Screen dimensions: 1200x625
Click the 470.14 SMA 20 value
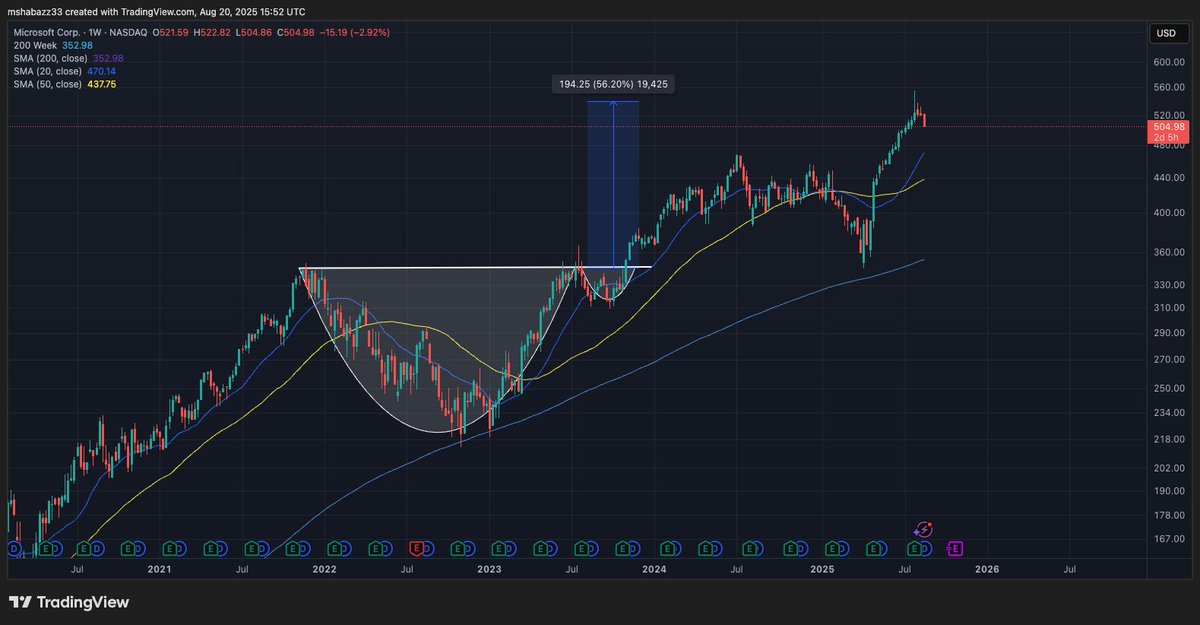pyautogui.click(x=104, y=71)
